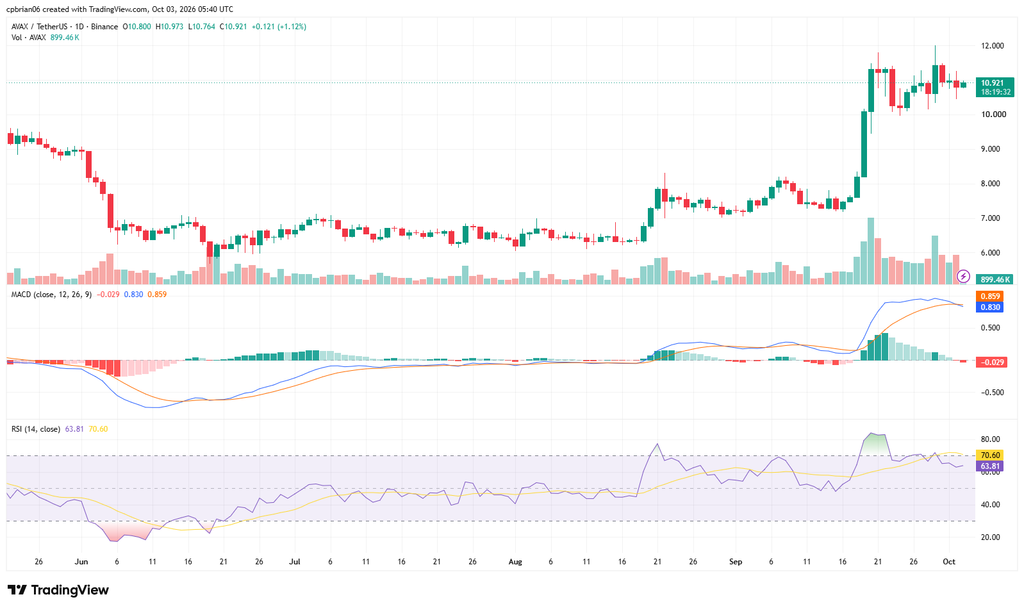Click the orange MACD signal label 0.859
The width and height of the screenshot is (1024, 609).
tap(990, 296)
